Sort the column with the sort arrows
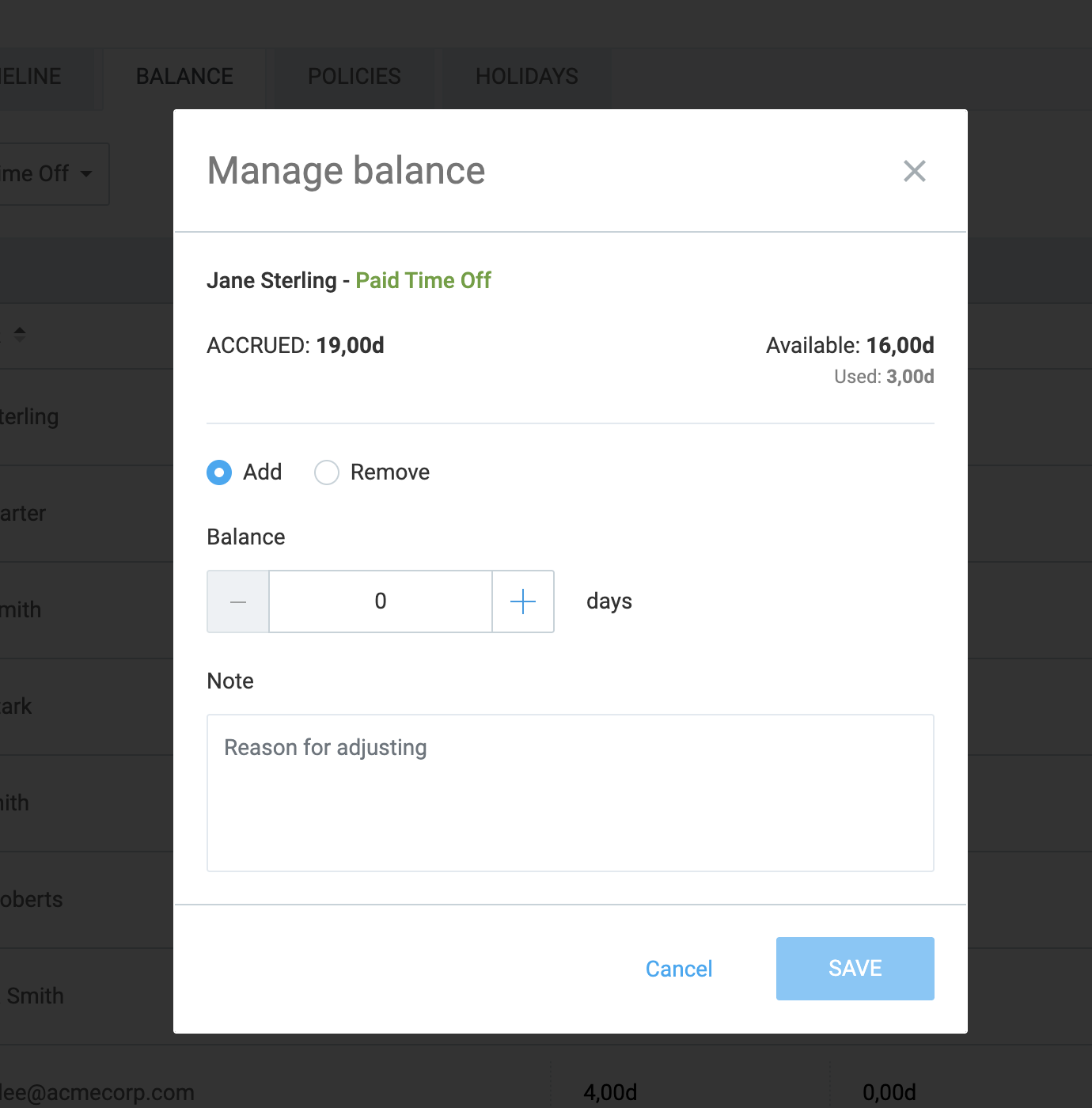This screenshot has height=1108, width=1092. click(x=20, y=334)
